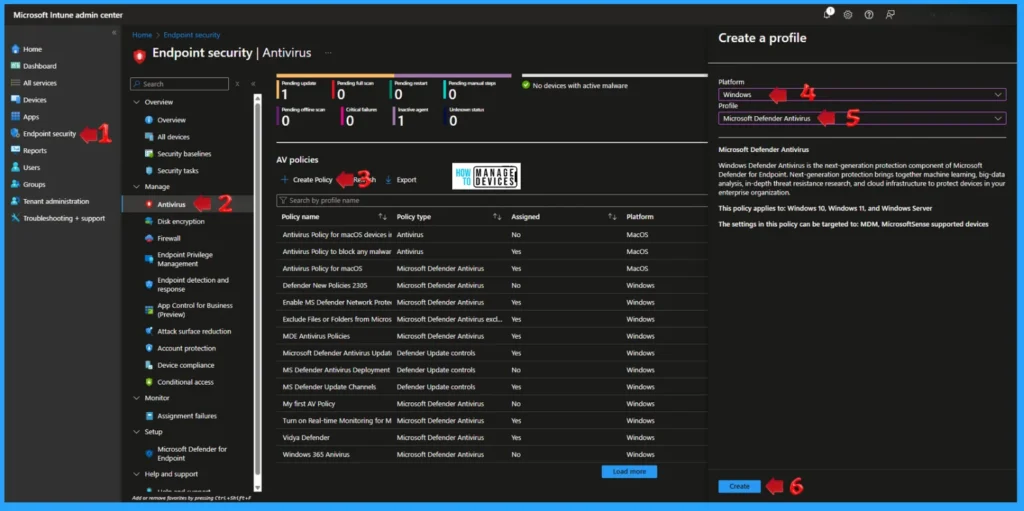Open Microsoft Defender for Endpoint setup link
The width and height of the screenshot is (1024, 511).
[x=192, y=453]
